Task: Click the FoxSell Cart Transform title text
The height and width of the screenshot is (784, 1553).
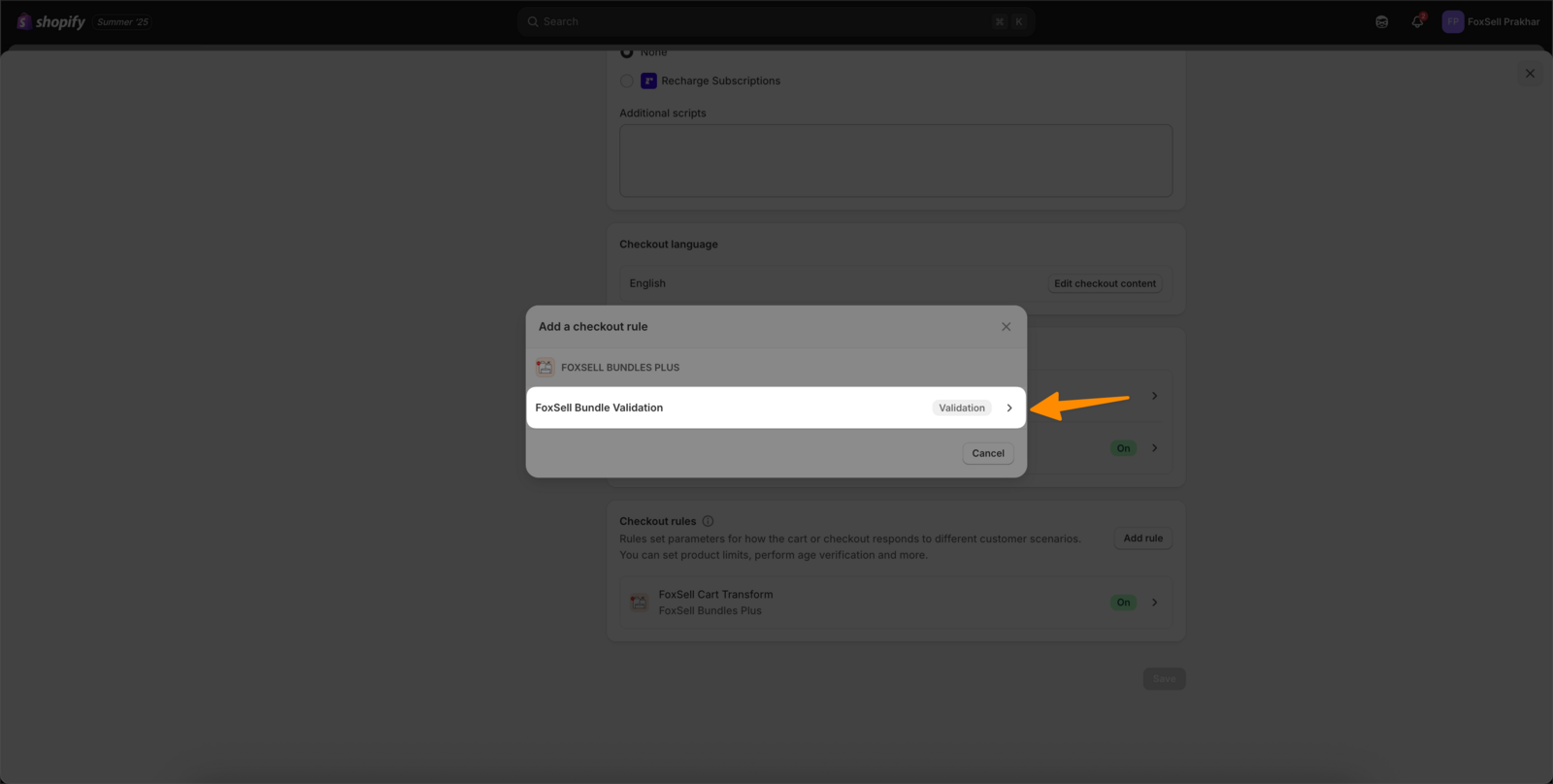Action: (716, 595)
